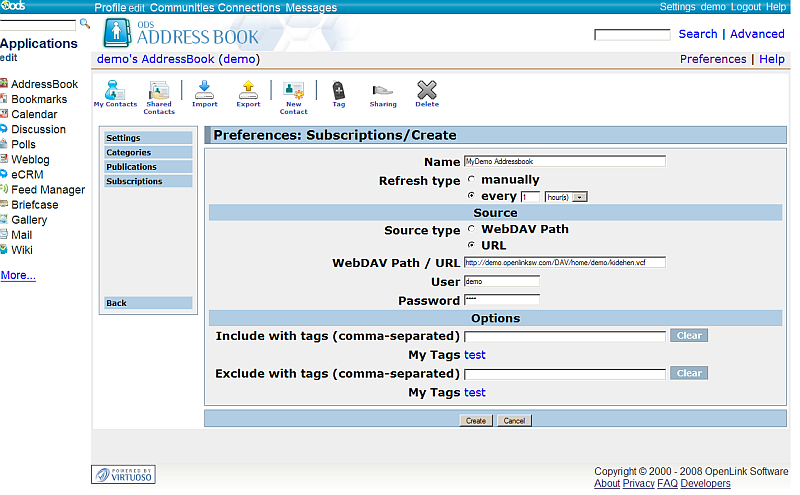The width and height of the screenshot is (800, 495).
Task: Click the WebDAV Path / URL field
Action: 564,263
